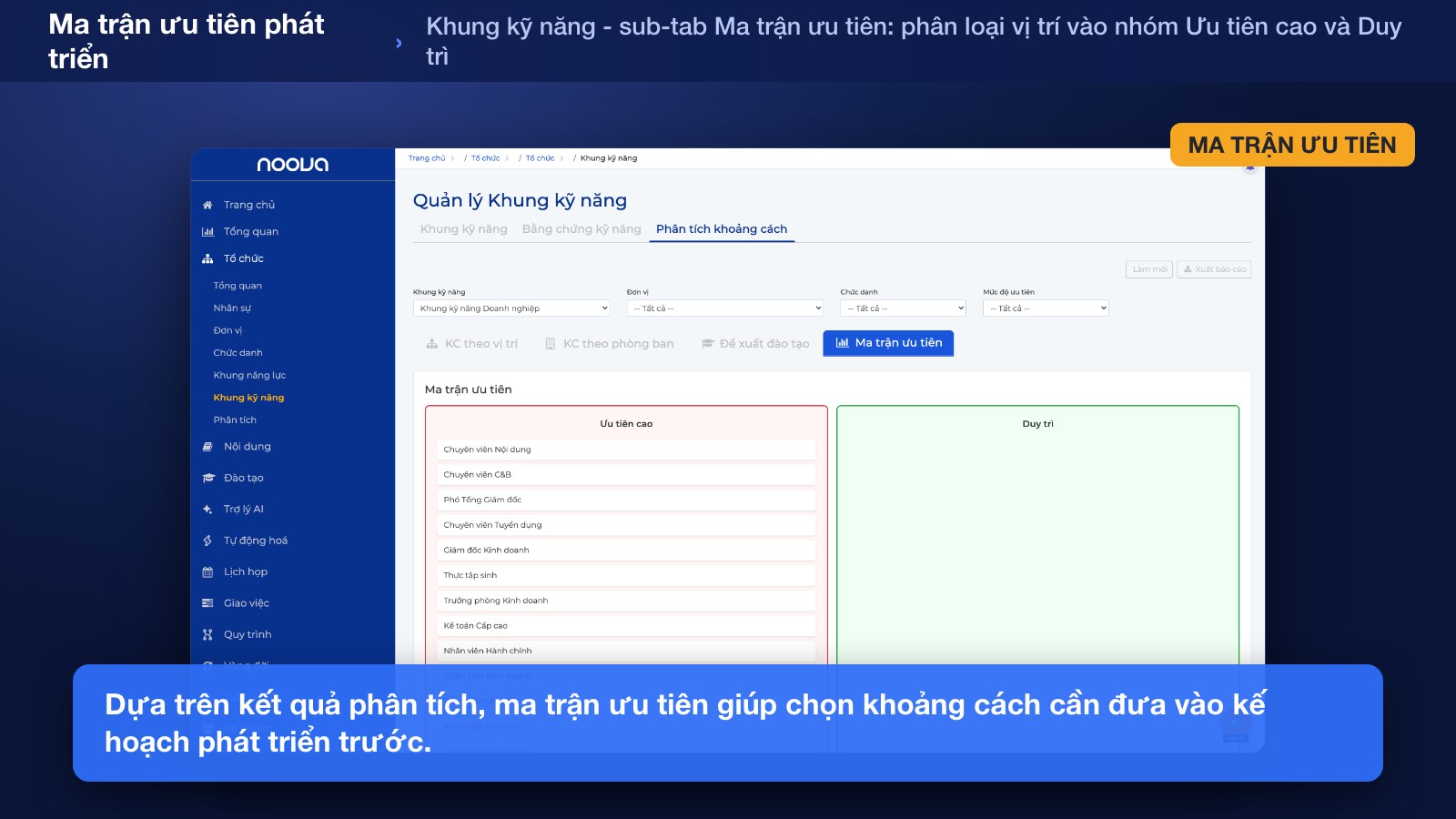
Task: Open the Mức độ ưu tiên dropdown
Action: (x=1046, y=308)
